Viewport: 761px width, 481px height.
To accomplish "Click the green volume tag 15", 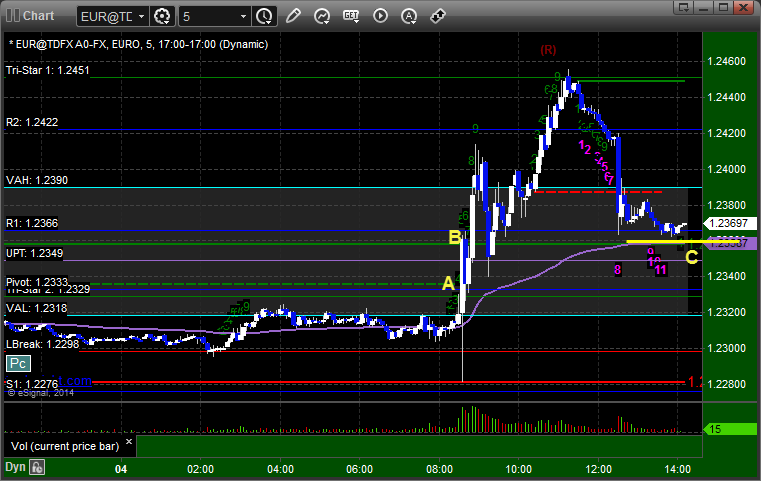I will (730, 429).
